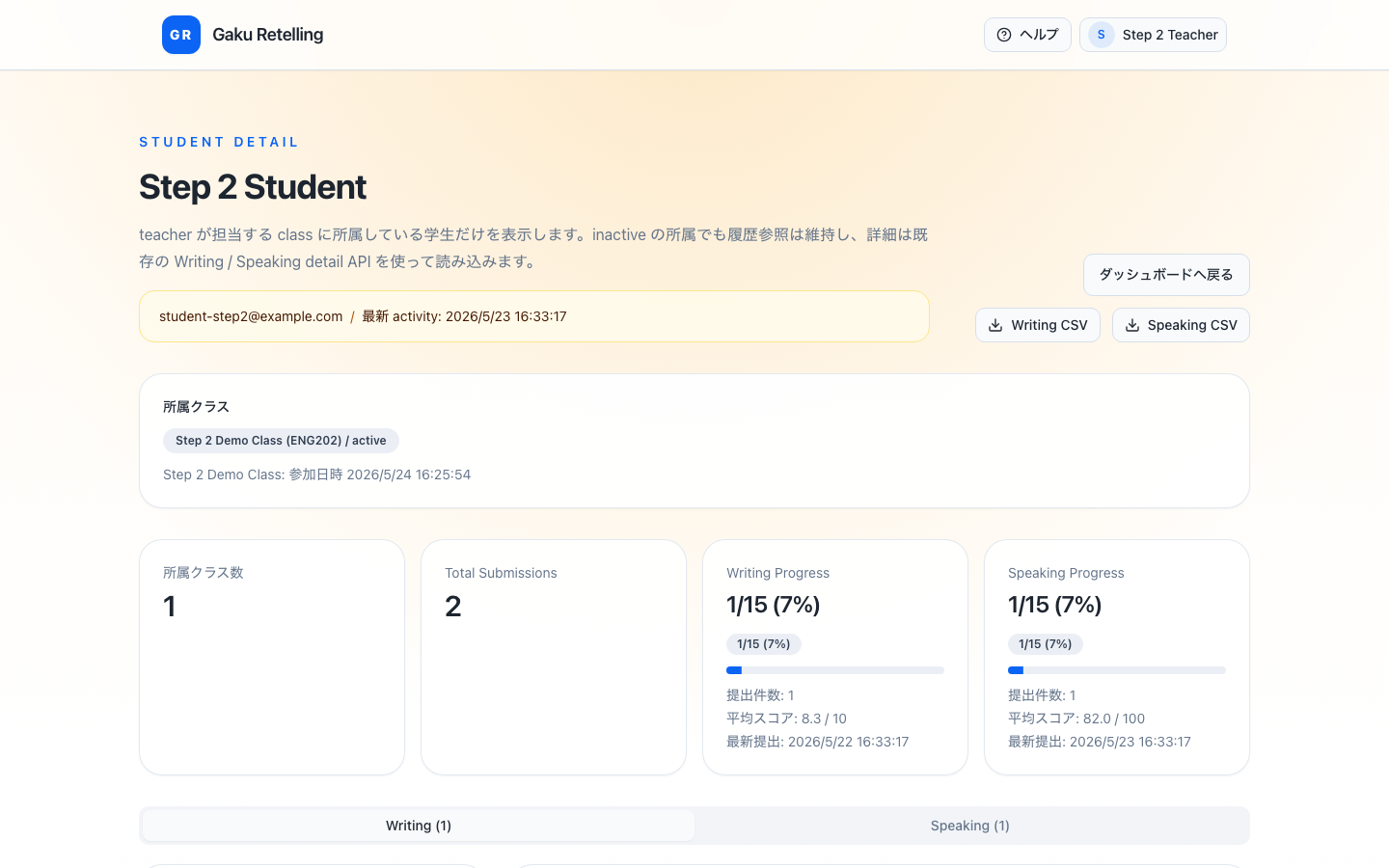Image resolution: width=1389 pixels, height=868 pixels.
Task: Open the Step 2 Teacher account menu
Action: coord(1153,35)
